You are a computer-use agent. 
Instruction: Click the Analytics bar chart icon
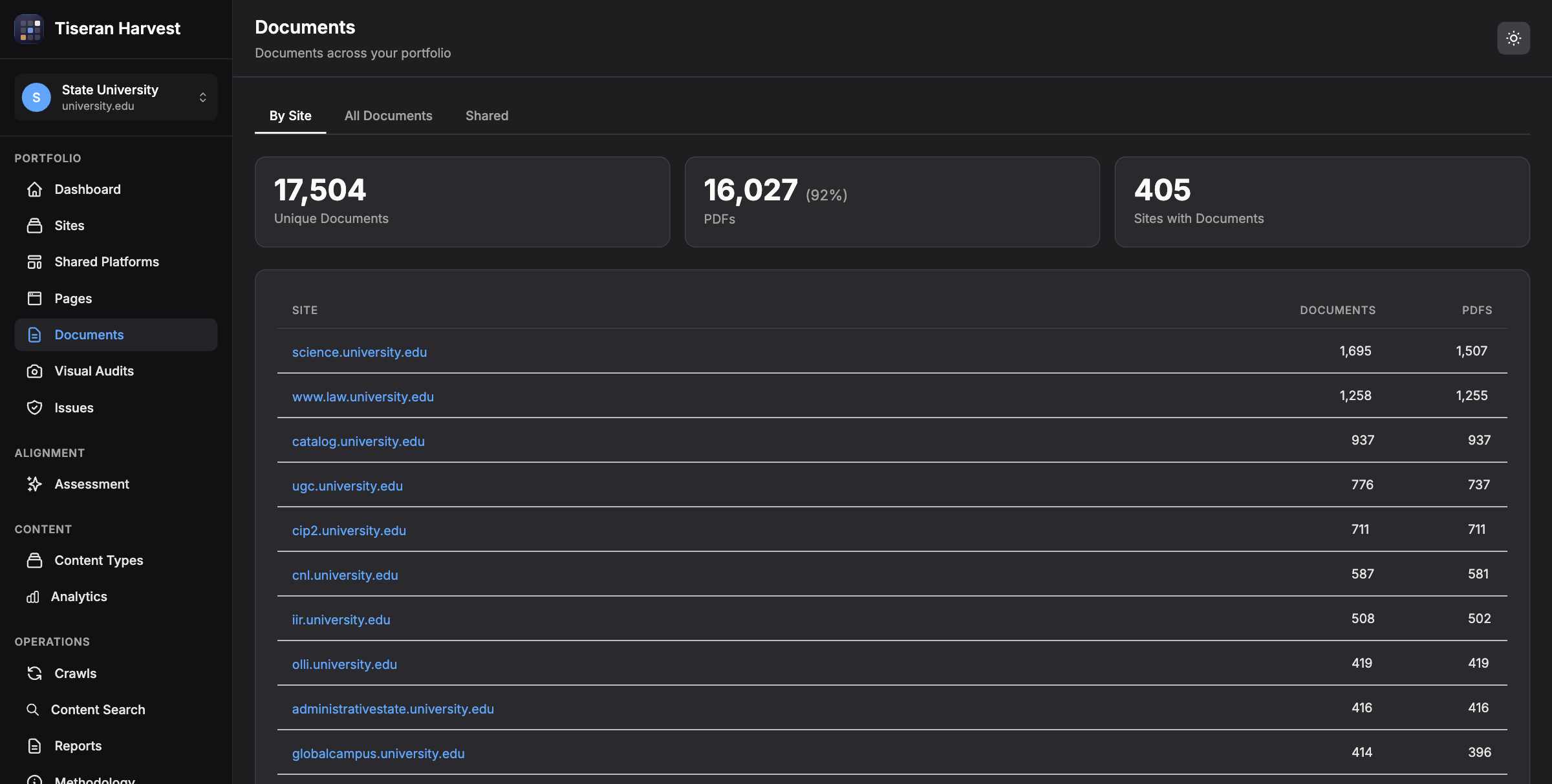pos(33,597)
